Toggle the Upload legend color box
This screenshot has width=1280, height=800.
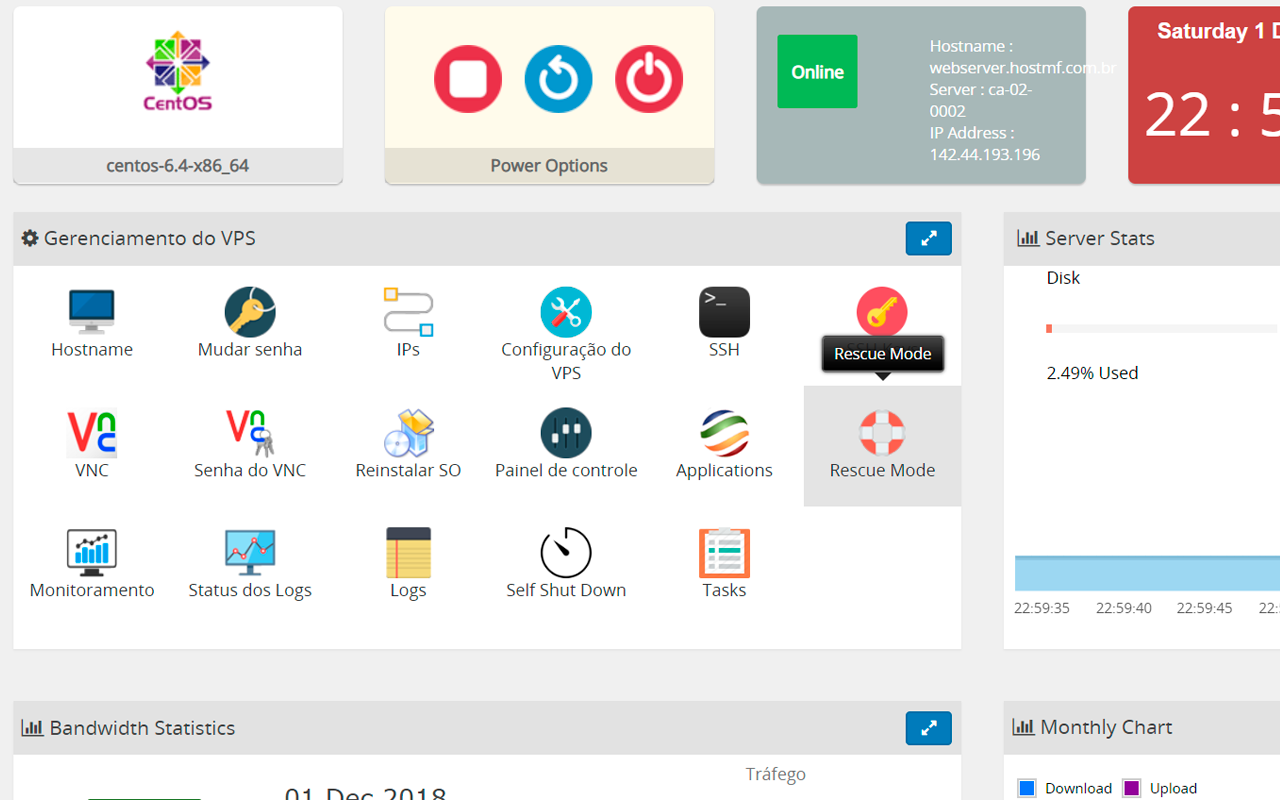pos(1131,788)
